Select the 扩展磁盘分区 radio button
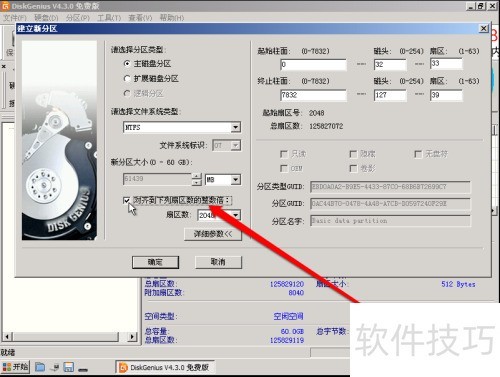Image resolution: width=500 pixels, height=377 pixels. tap(127, 78)
